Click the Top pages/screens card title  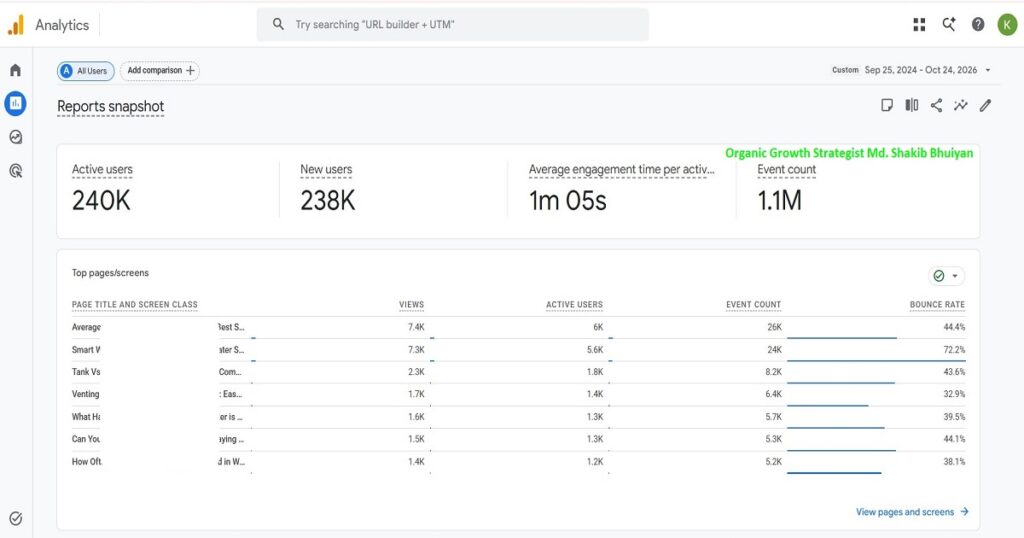(110, 273)
